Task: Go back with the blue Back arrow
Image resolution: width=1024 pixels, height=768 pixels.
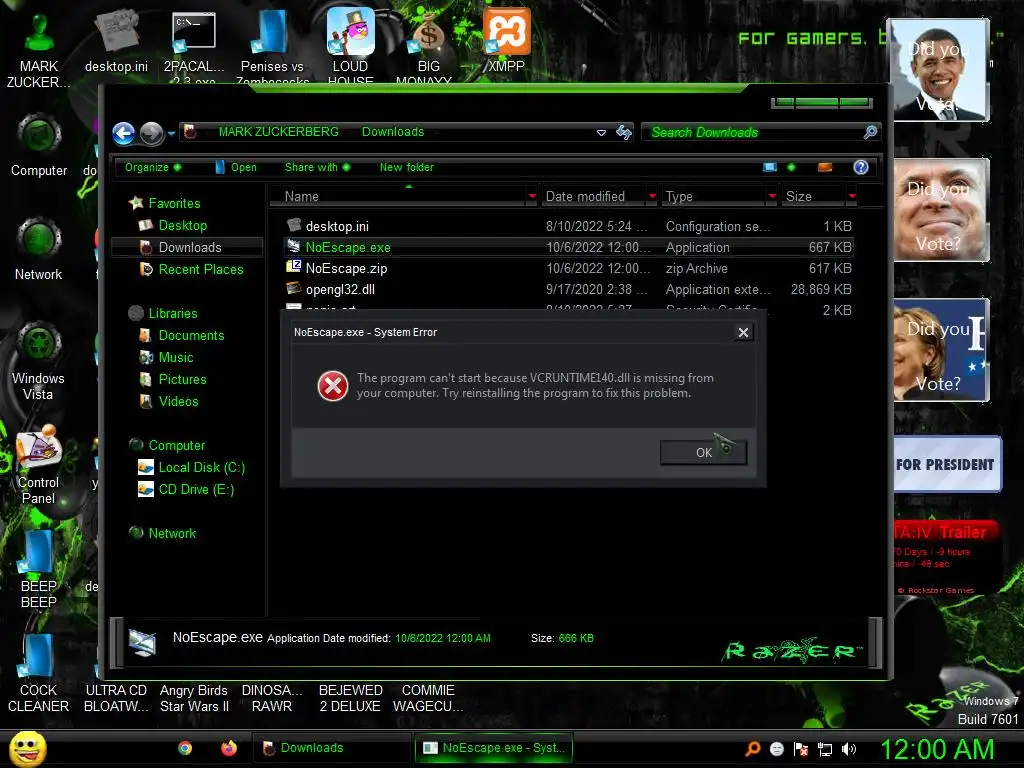Action: [123, 133]
